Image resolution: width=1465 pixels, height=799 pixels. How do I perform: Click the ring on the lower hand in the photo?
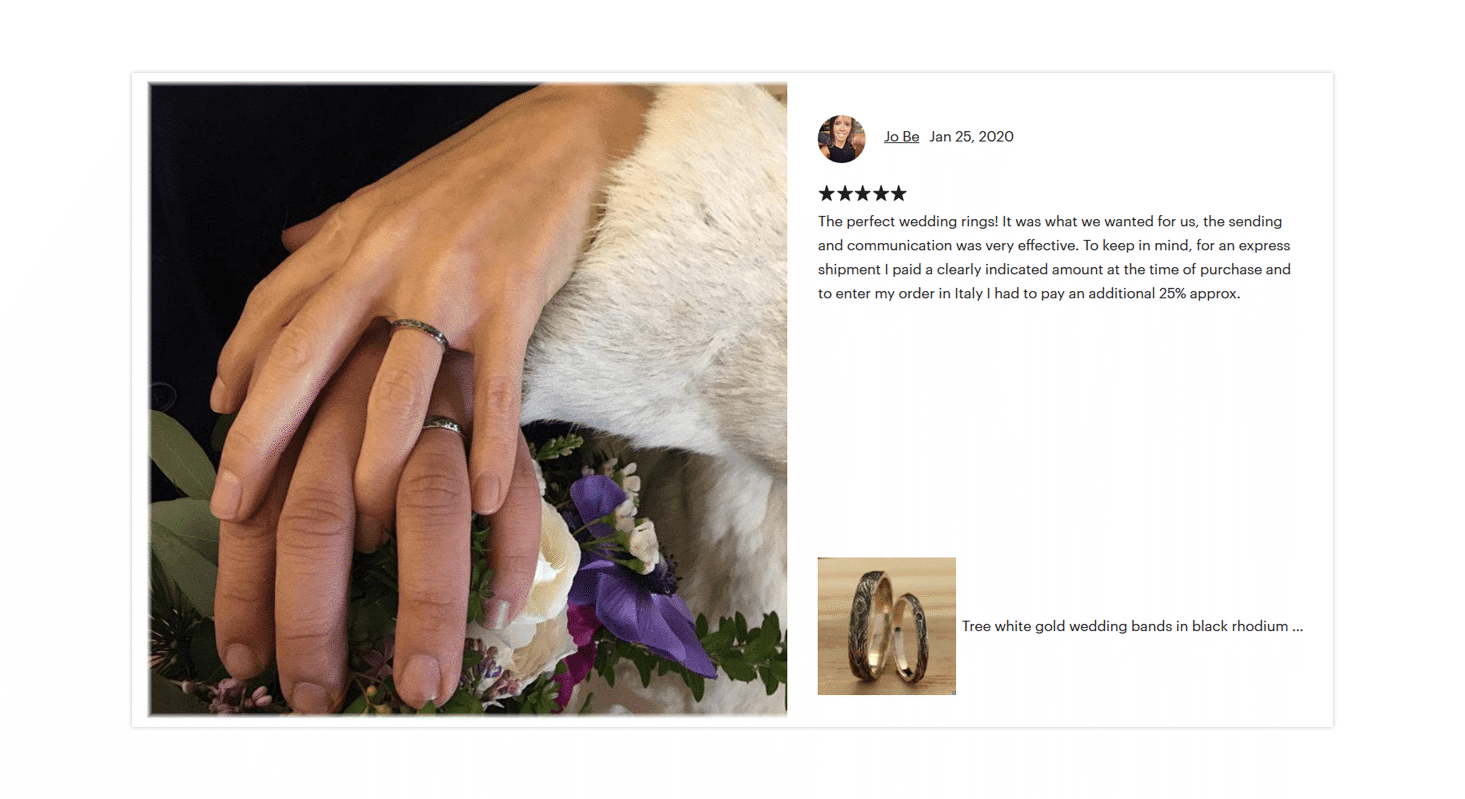[x=441, y=424]
